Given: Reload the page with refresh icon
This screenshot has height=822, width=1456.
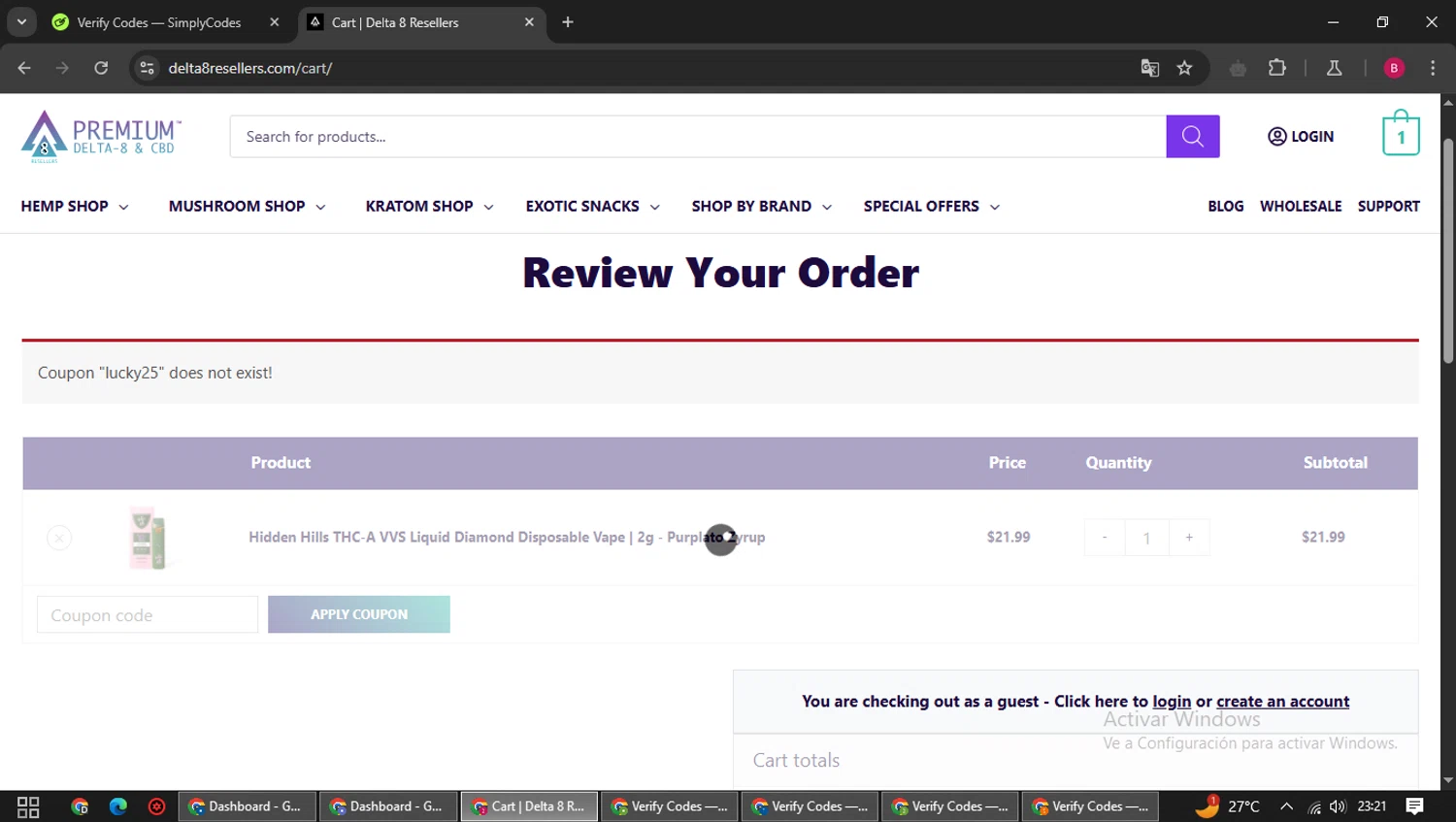Looking at the screenshot, I should coord(101,68).
